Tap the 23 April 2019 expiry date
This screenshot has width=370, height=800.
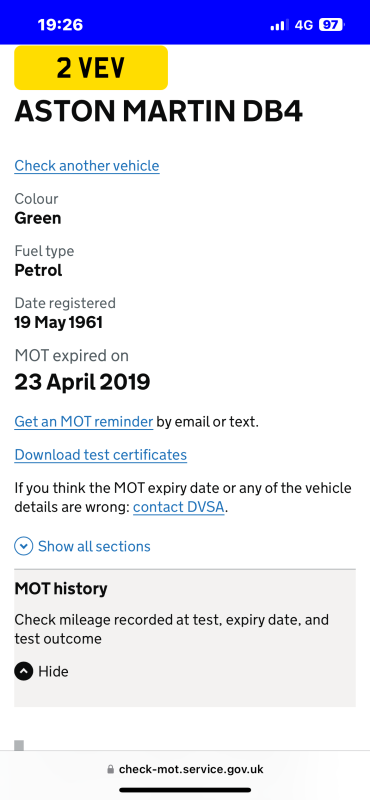coord(82,382)
